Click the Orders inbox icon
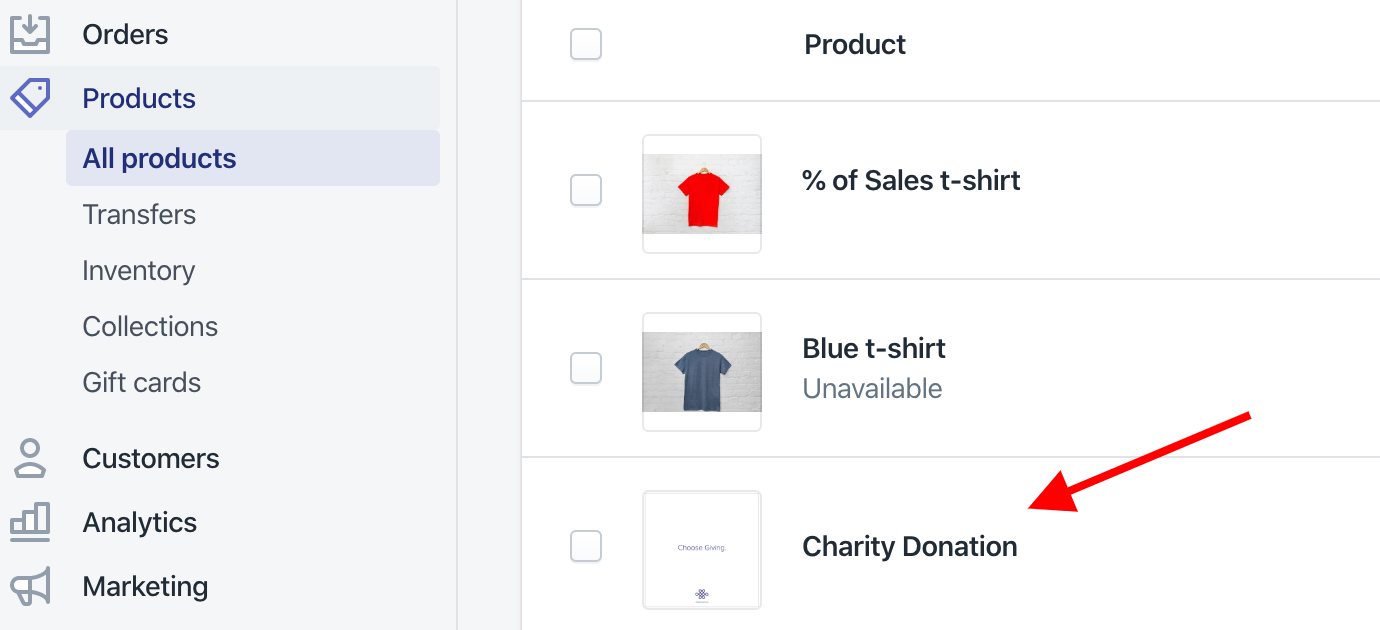Viewport: 1380px width, 630px height. (x=30, y=34)
